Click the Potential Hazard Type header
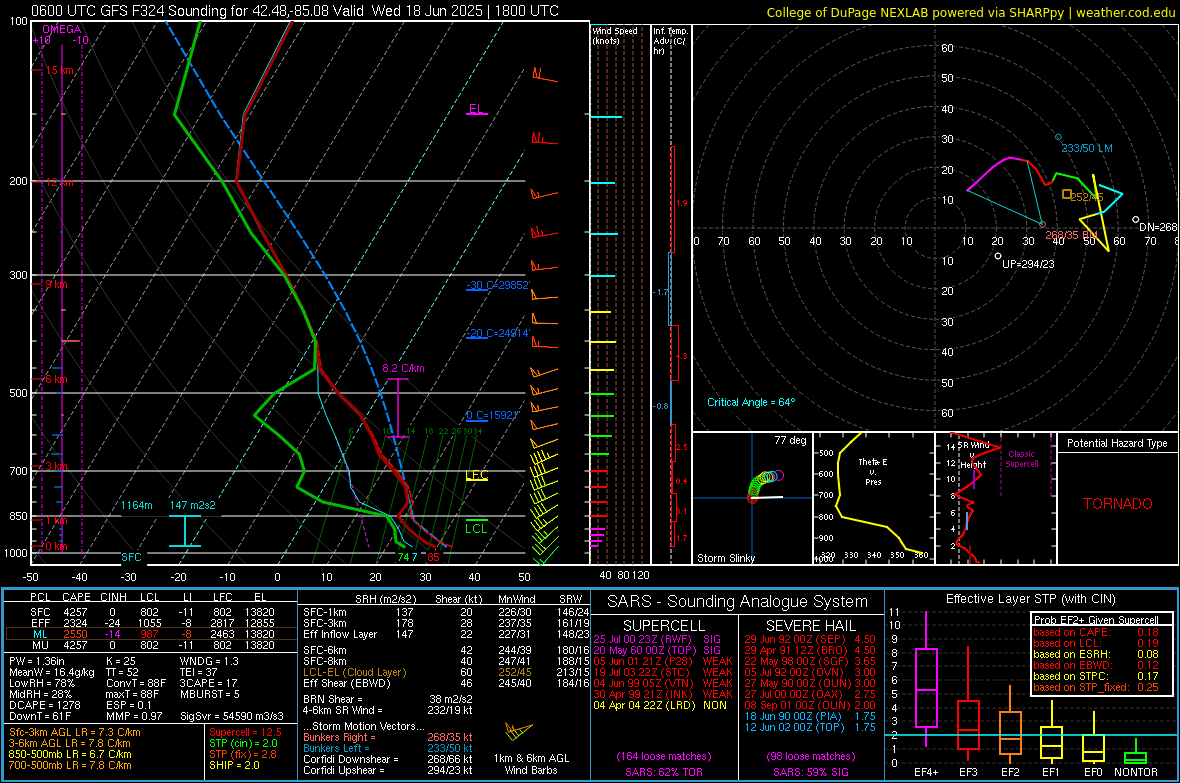The height and width of the screenshot is (783, 1180). click(x=1118, y=443)
